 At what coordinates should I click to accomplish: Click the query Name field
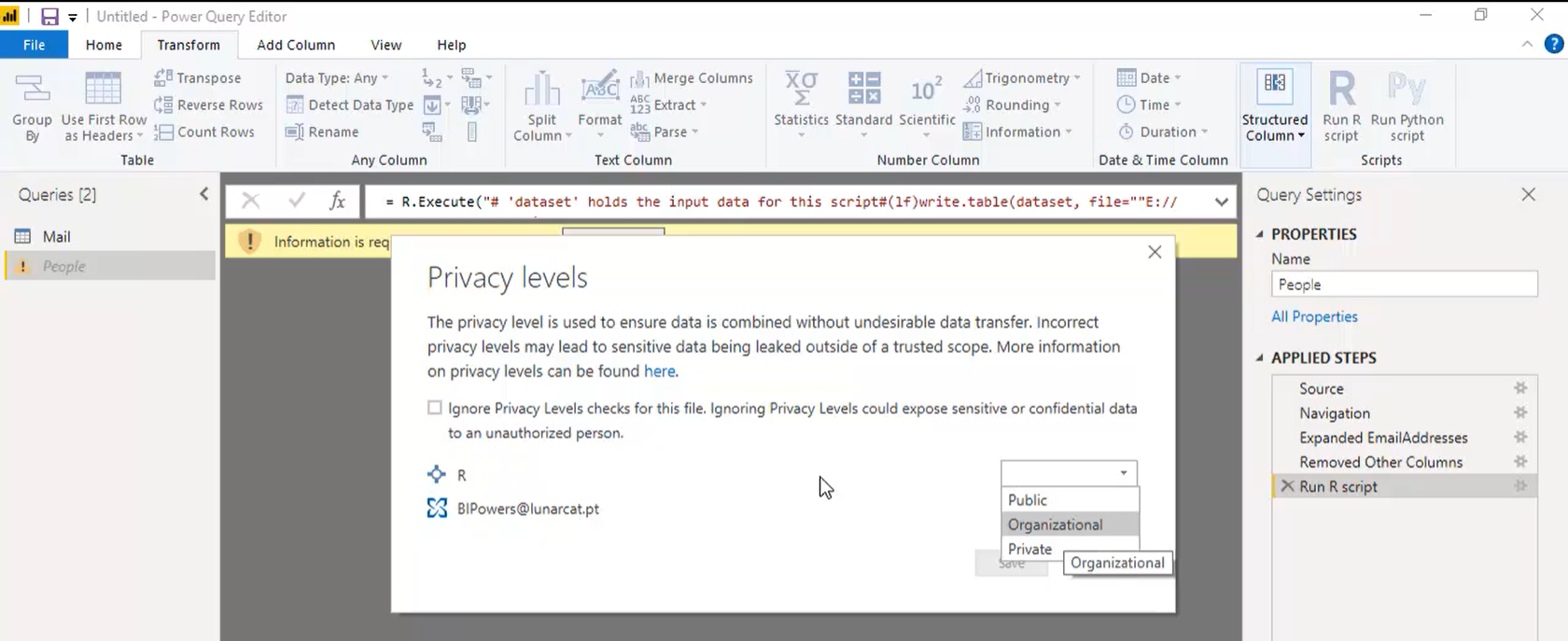tap(1404, 285)
